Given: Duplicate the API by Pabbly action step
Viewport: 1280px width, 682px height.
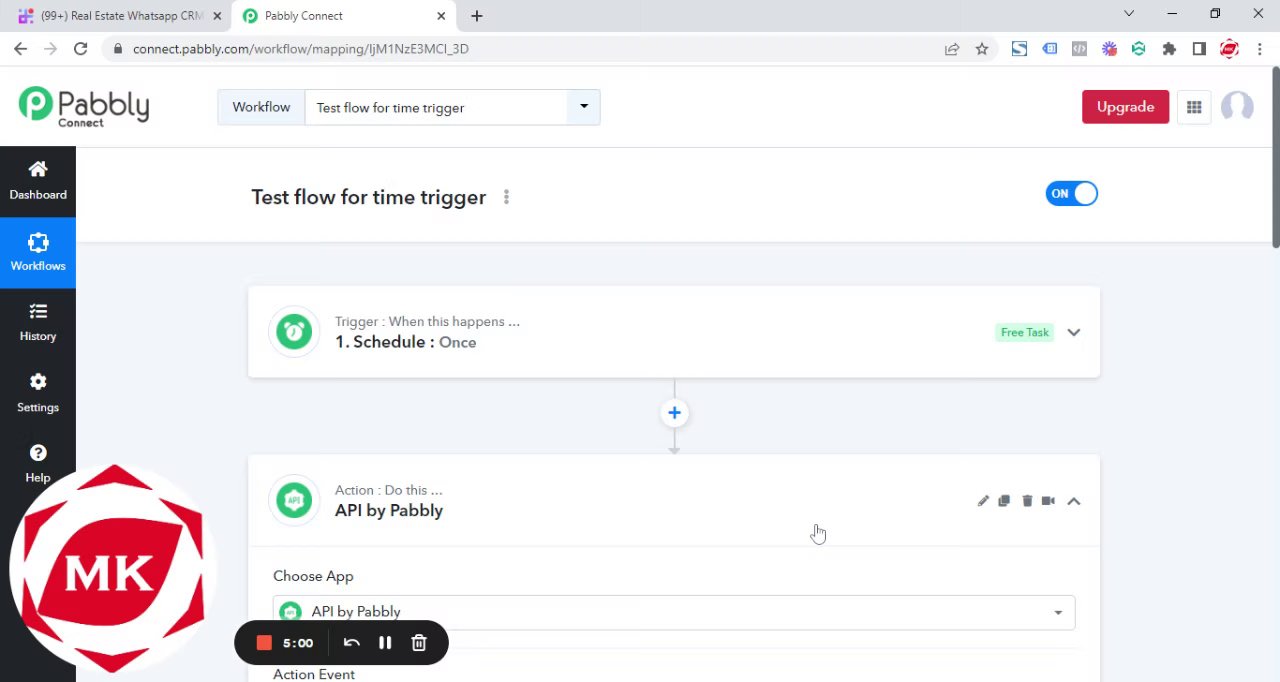Looking at the screenshot, I should pyautogui.click(x=1004, y=501).
